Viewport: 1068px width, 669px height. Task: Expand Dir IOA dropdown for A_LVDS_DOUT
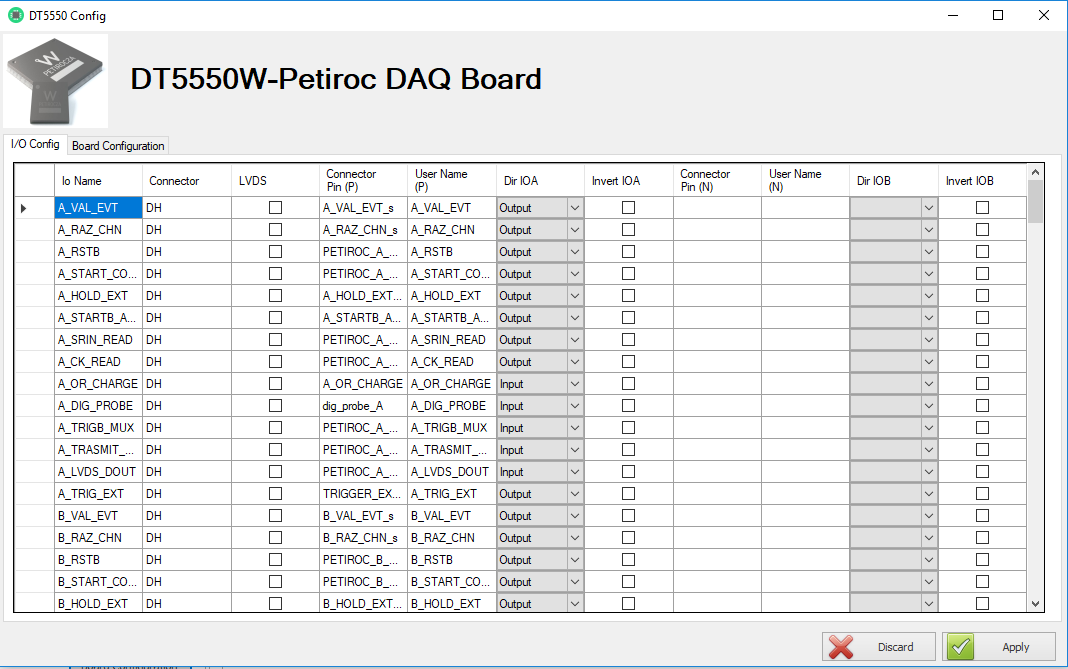[575, 471]
